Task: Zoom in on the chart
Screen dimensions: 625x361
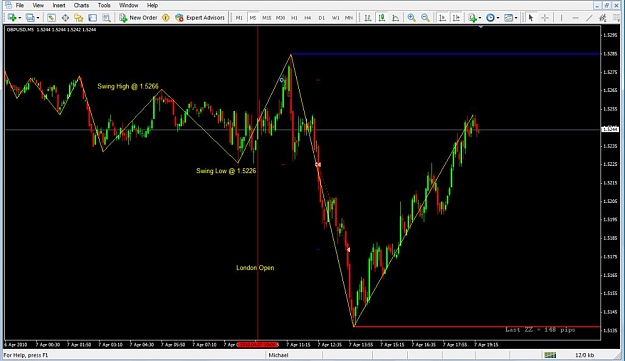Action: [411, 18]
